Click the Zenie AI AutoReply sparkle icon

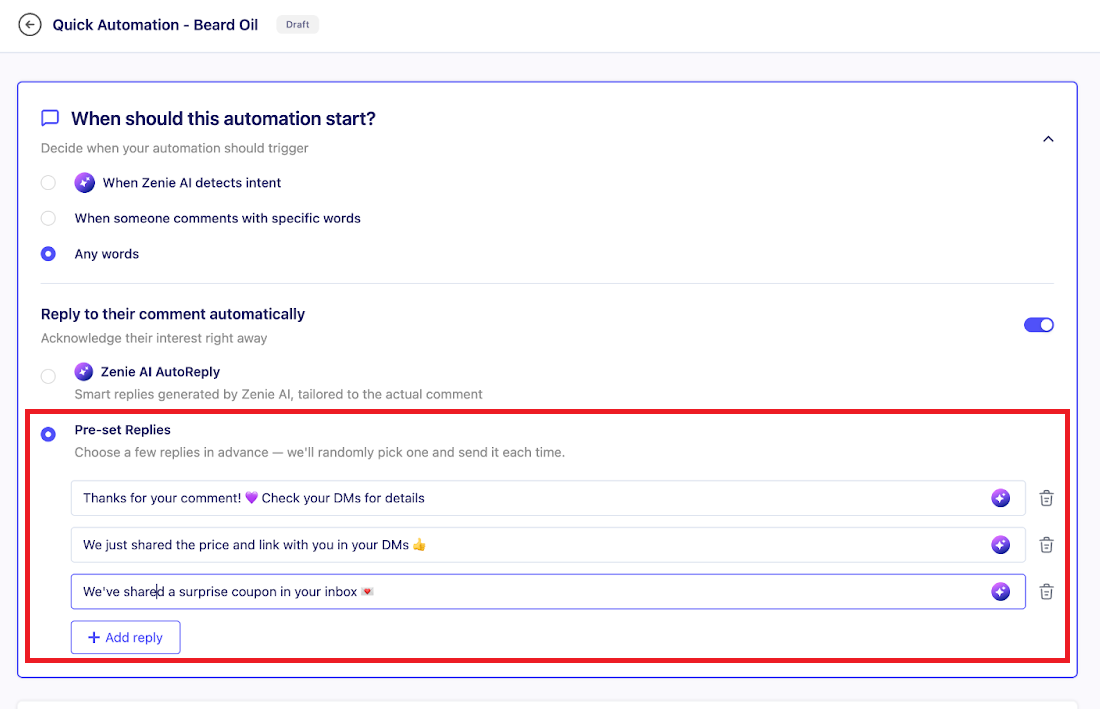tap(85, 372)
